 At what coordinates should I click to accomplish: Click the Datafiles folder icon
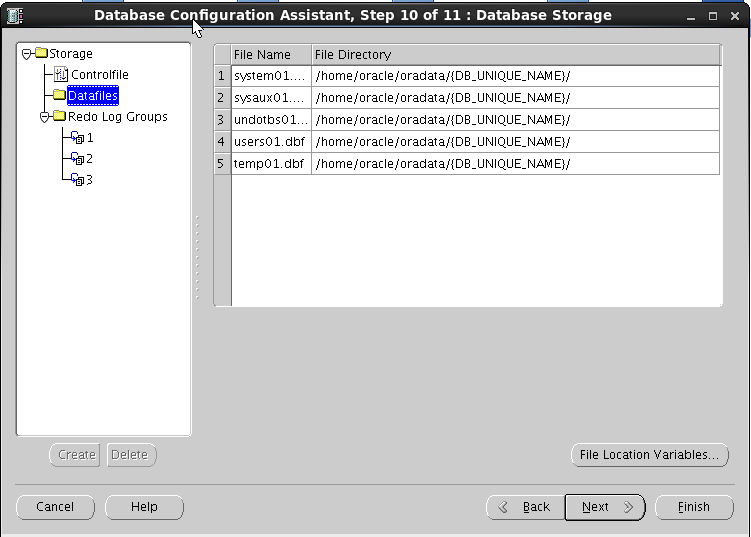pos(59,94)
